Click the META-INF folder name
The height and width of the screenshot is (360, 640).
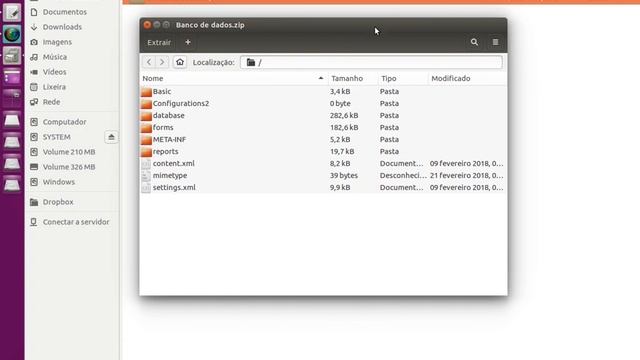(169, 139)
